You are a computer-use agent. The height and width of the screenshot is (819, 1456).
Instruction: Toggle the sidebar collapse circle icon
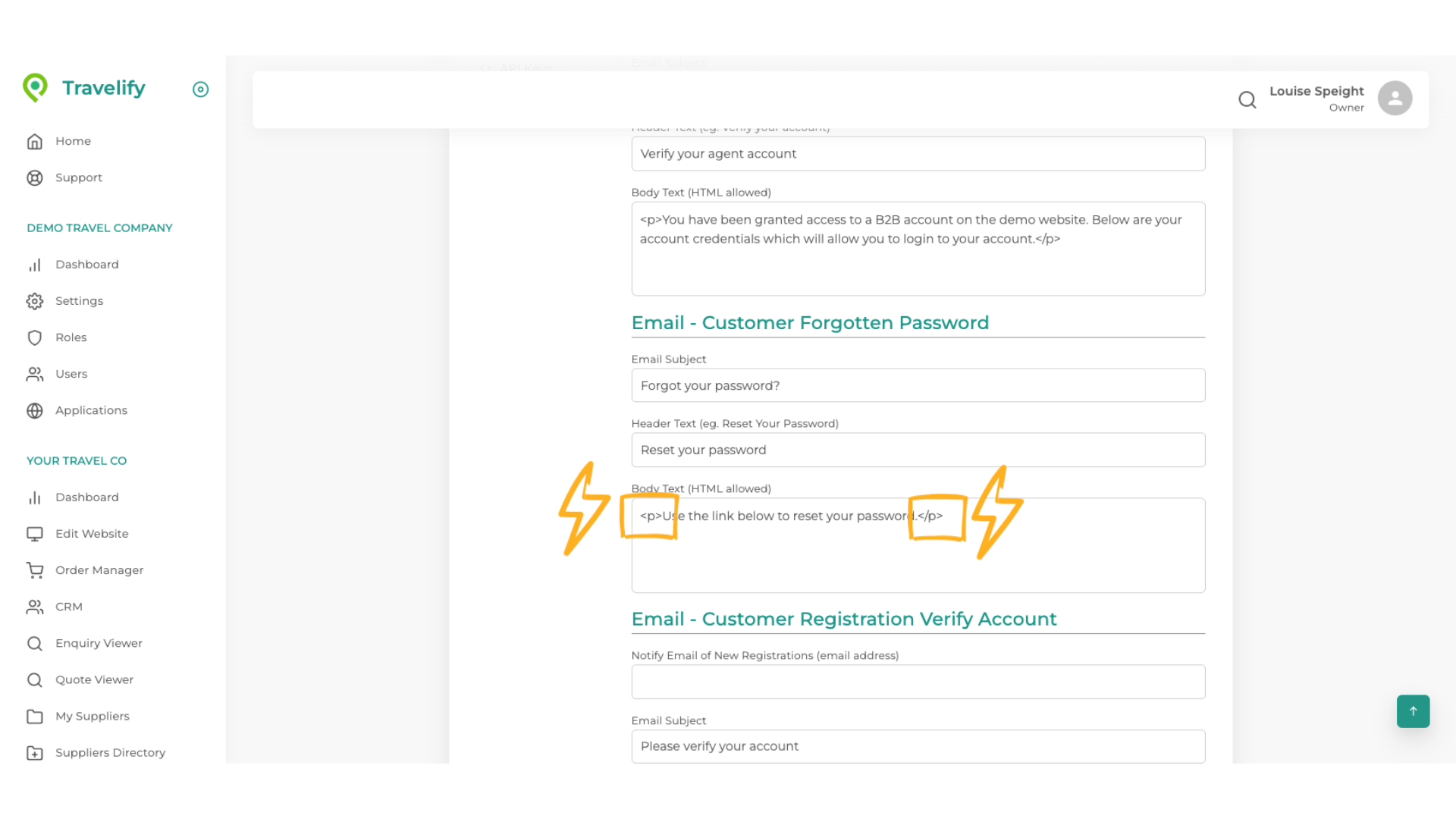pos(200,89)
